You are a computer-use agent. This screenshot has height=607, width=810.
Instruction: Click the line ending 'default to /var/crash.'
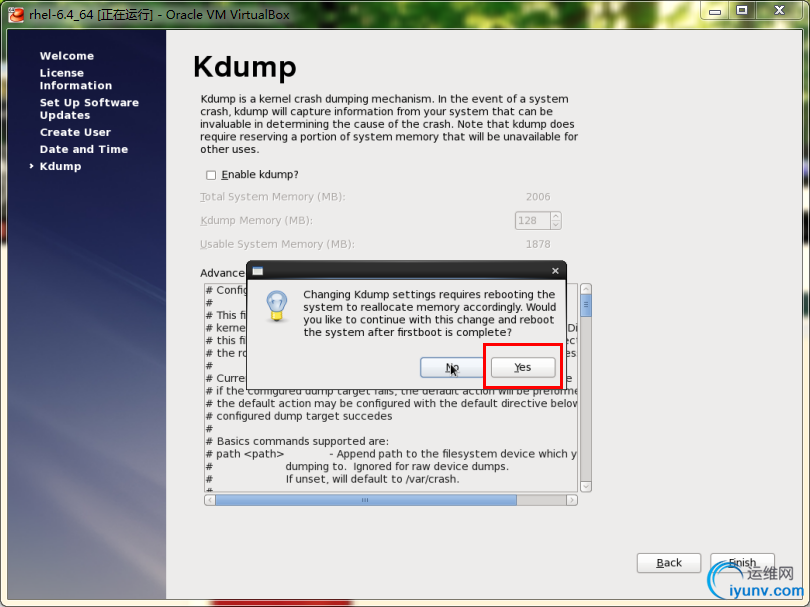pos(332,479)
